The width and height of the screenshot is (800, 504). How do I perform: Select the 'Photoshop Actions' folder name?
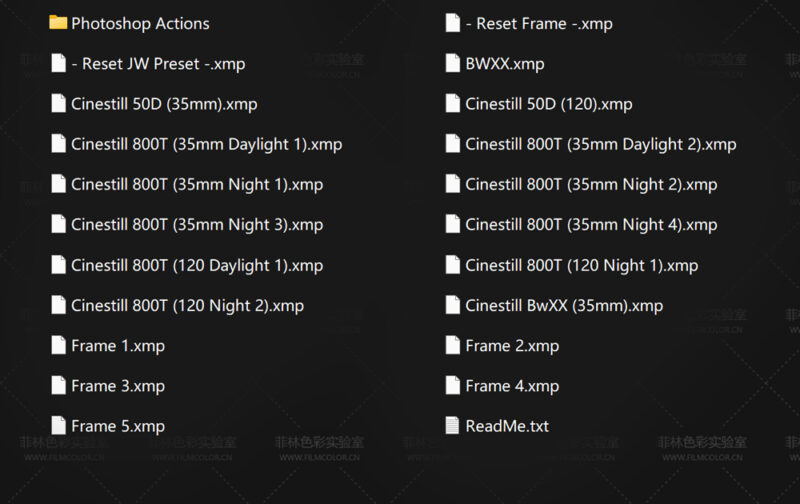(140, 24)
